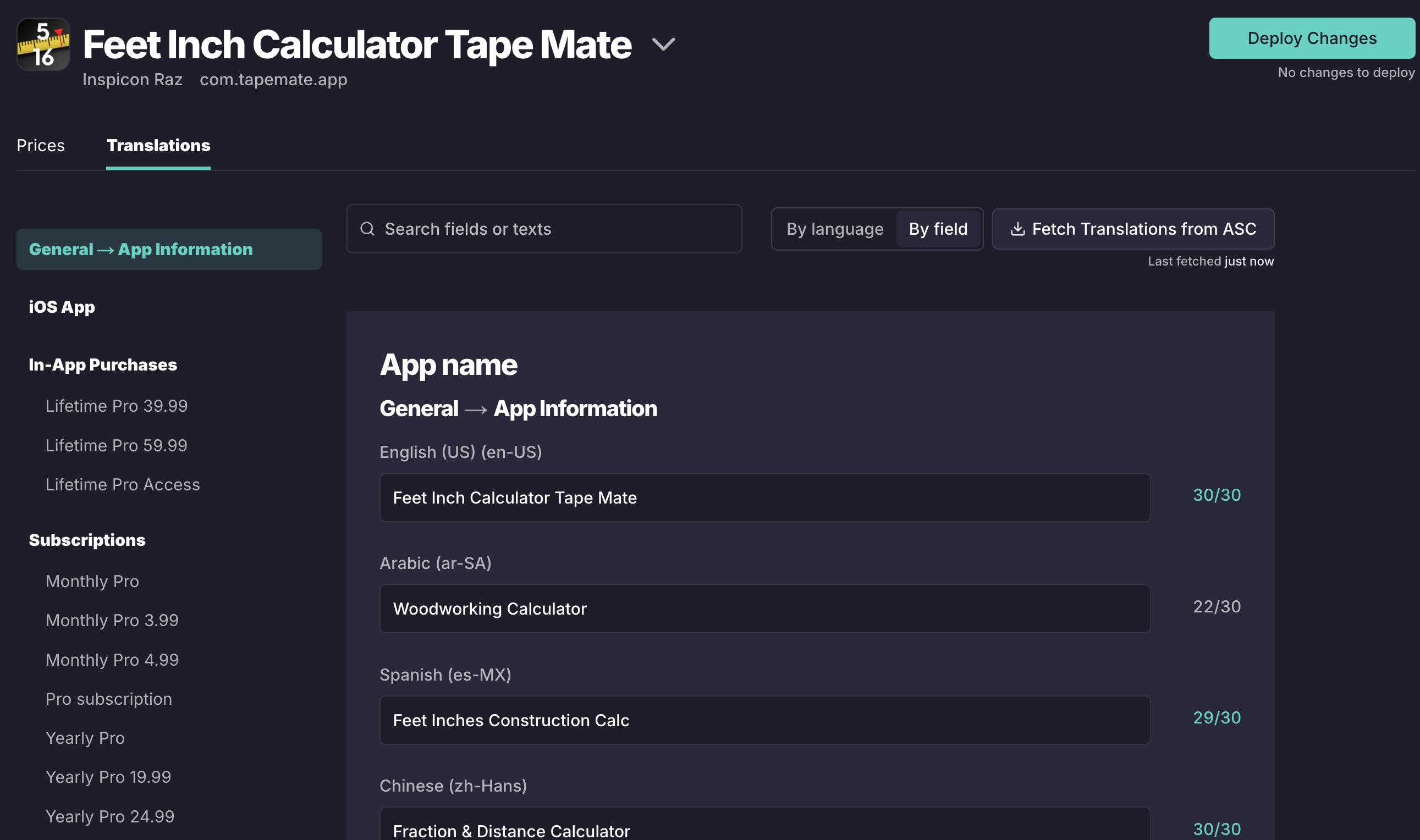
Task: Click the 'Last fetched just now' text
Action: coord(1210,262)
